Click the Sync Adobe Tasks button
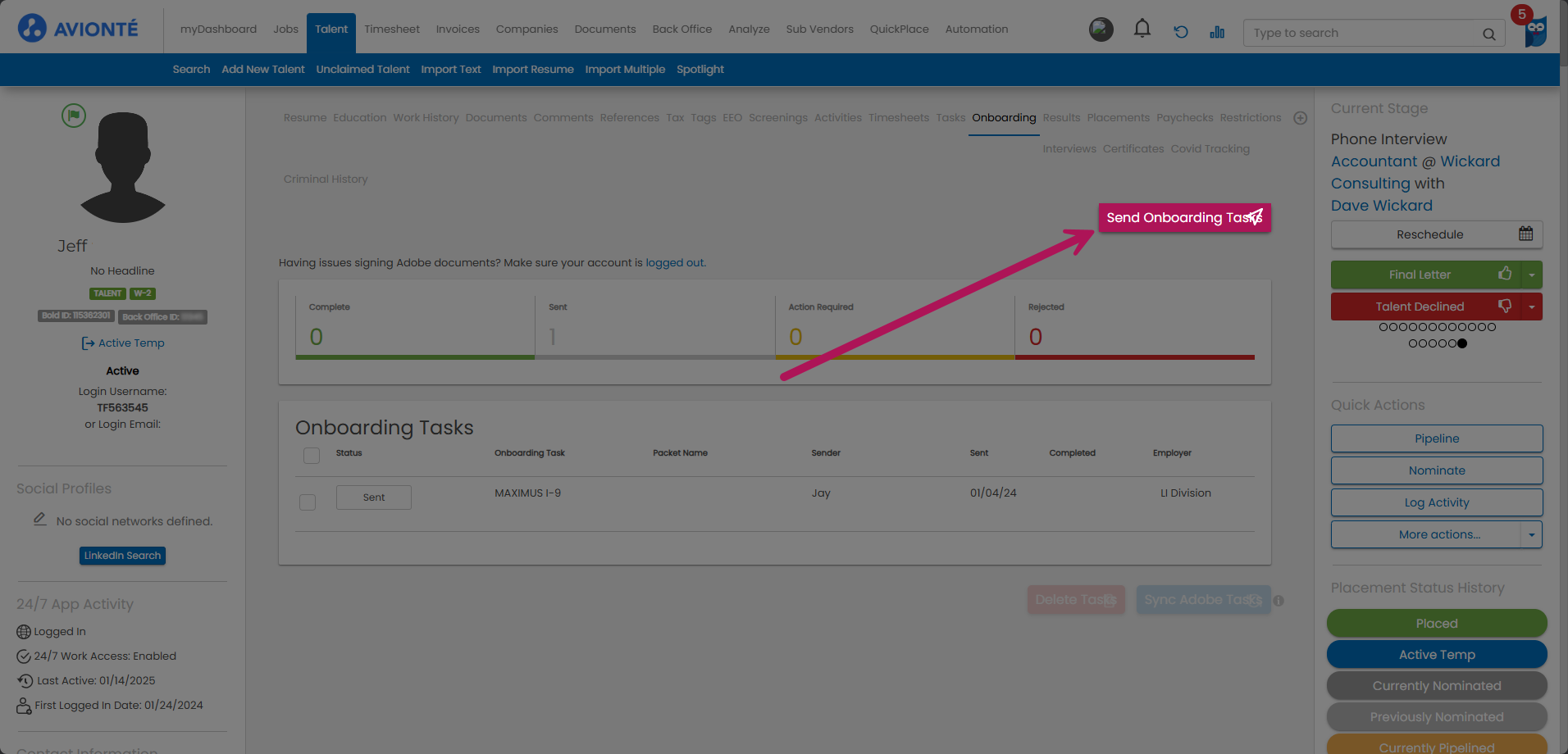The image size is (1568, 754). (1203, 600)
